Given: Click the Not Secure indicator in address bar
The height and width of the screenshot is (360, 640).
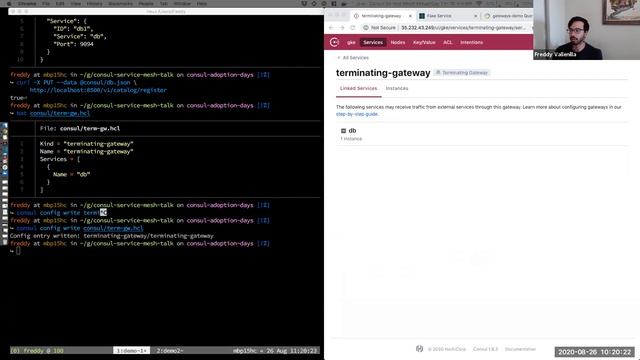Looking at the screenshot, I should tap(380, 28).
